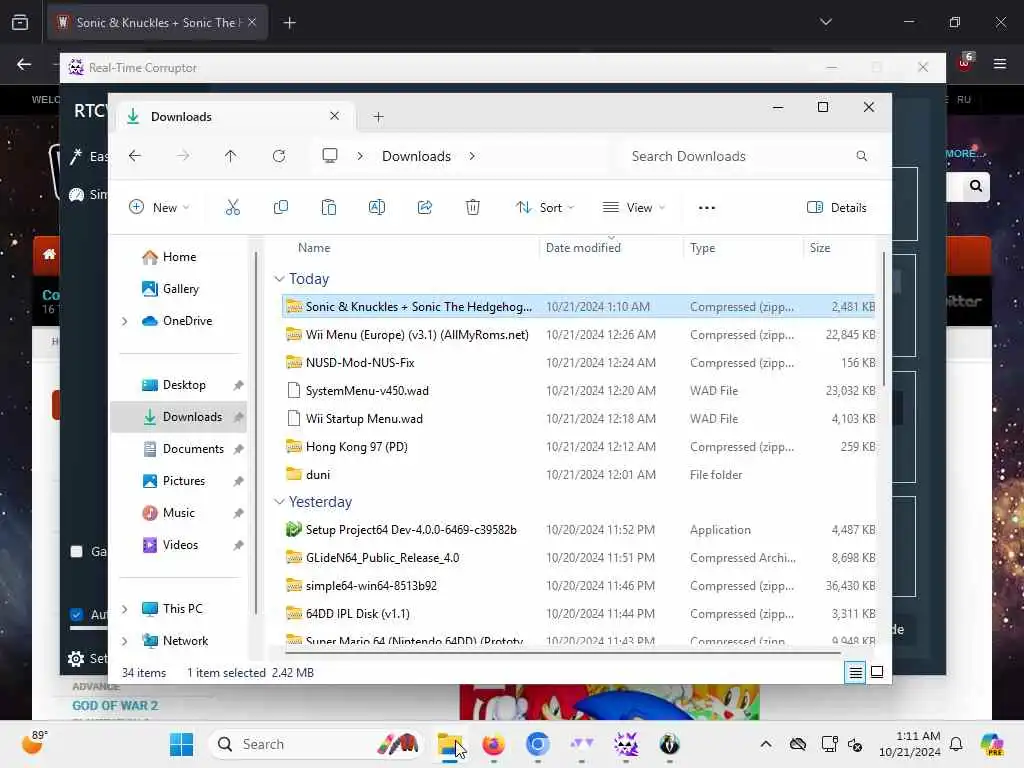Open a new browser tab
The height and width of the screenshot is (768, 1024).
(x=289, y=23)
